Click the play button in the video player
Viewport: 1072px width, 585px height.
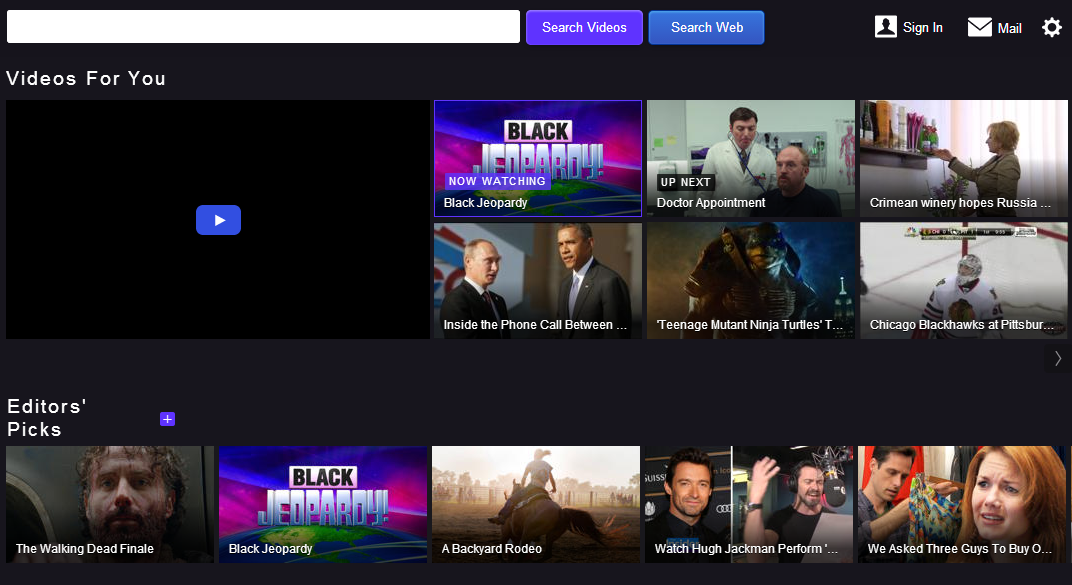(x=218, y=220)
